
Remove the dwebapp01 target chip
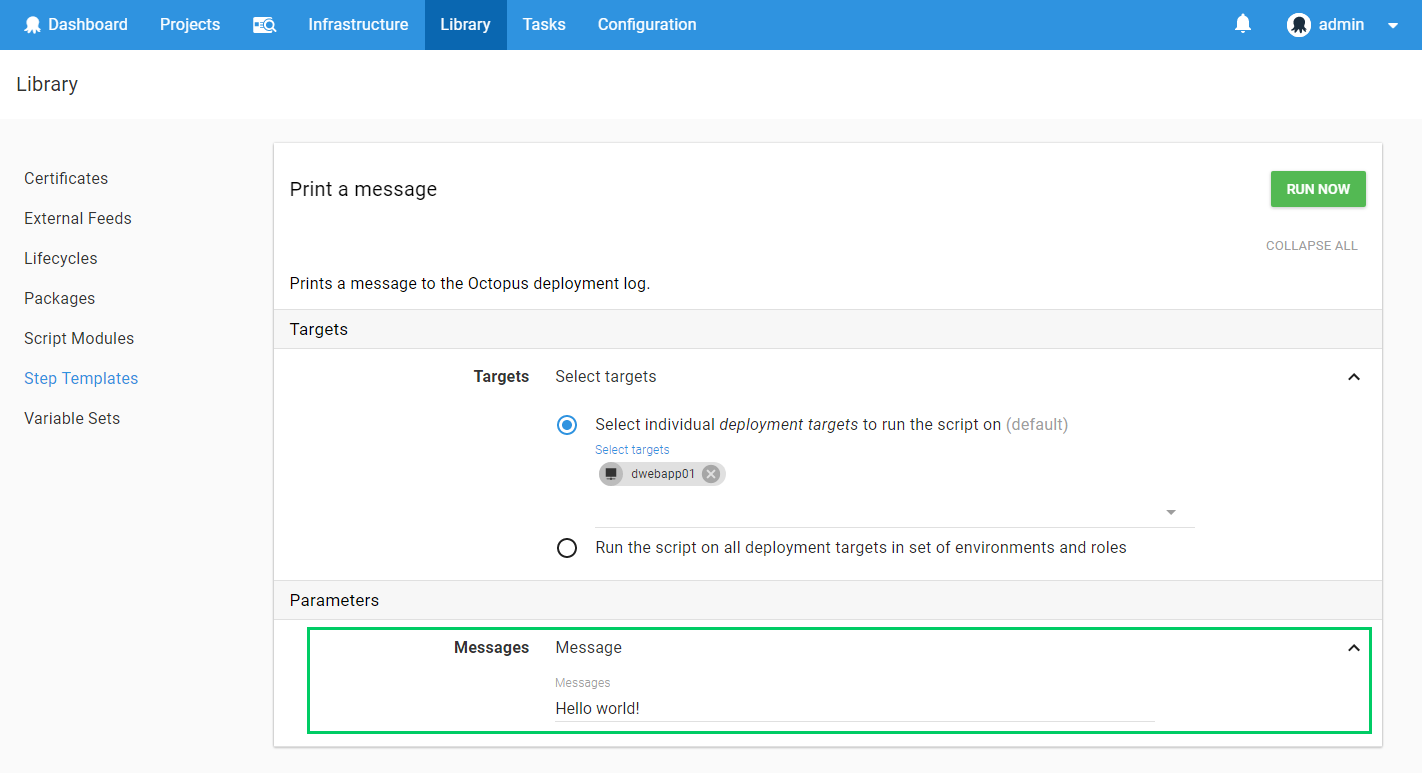tap(711, 474)
